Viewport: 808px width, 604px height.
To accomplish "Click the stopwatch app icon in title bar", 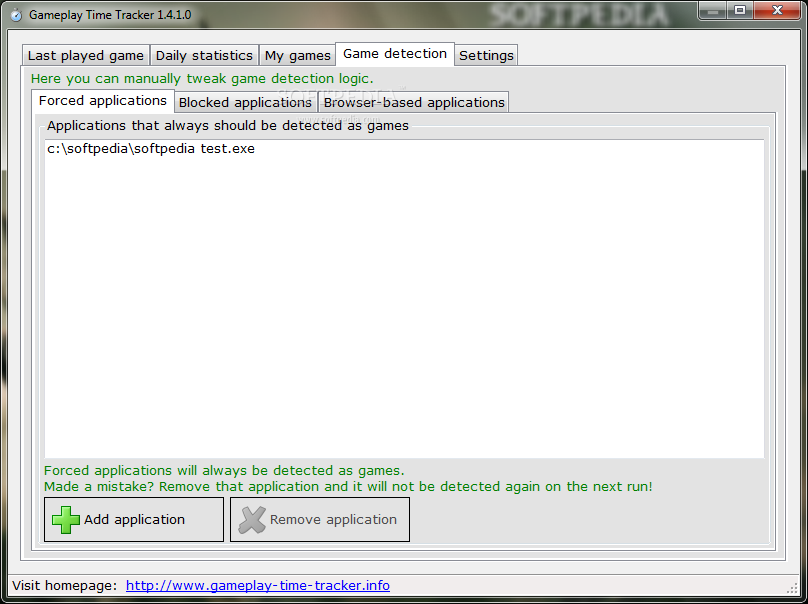I will (16, 15).
